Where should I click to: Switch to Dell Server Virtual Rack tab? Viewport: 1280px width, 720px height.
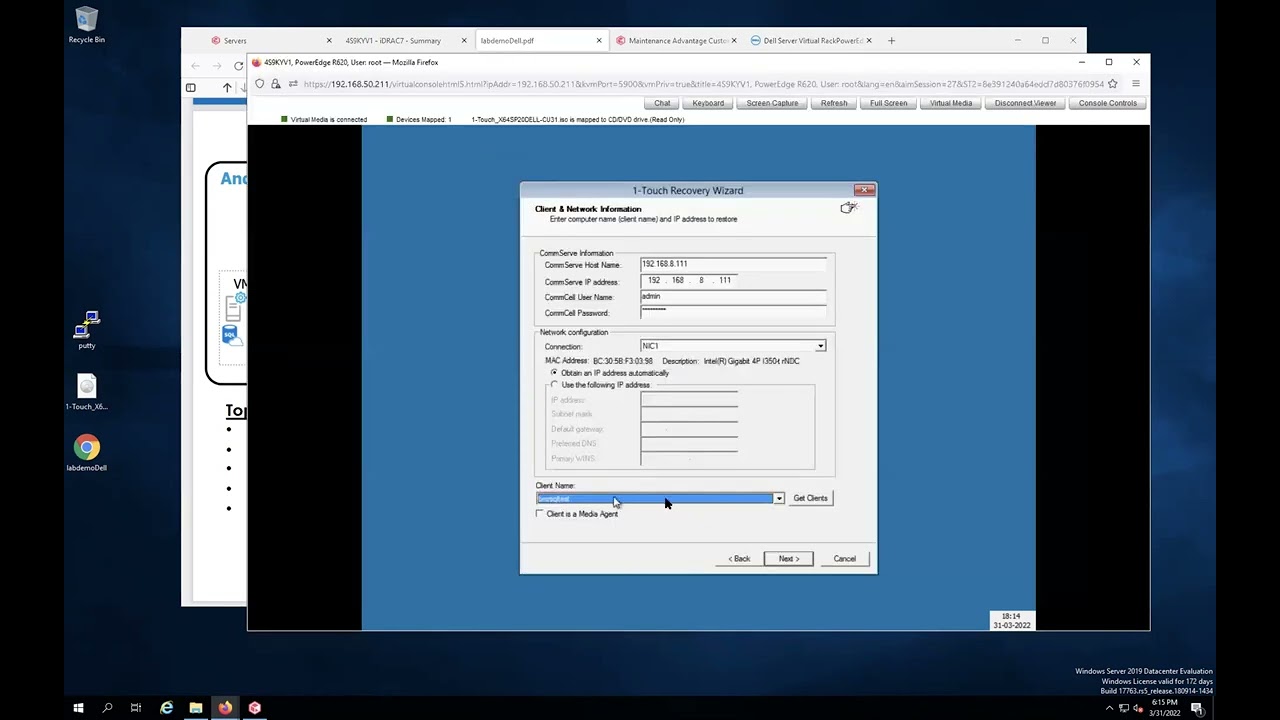point(810,41)
